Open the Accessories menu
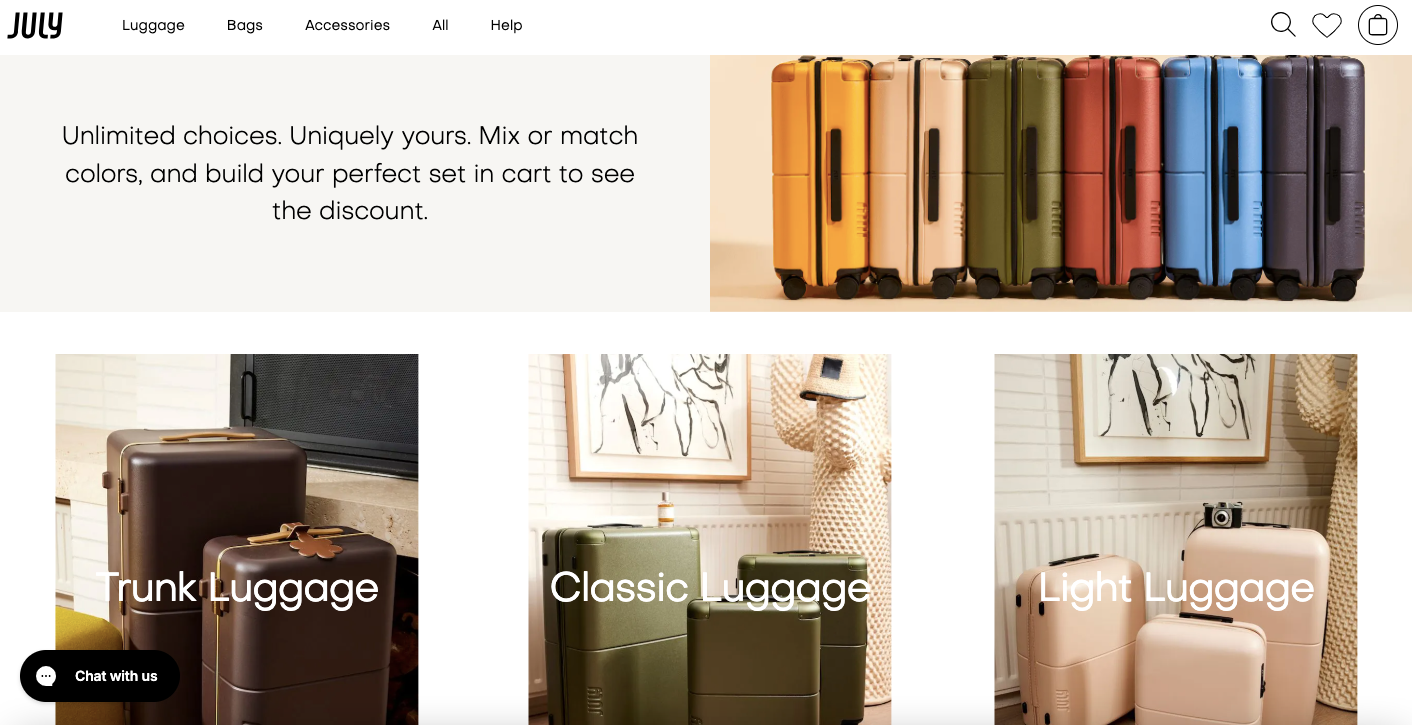 pyautogui.click(x=347, y=25)
